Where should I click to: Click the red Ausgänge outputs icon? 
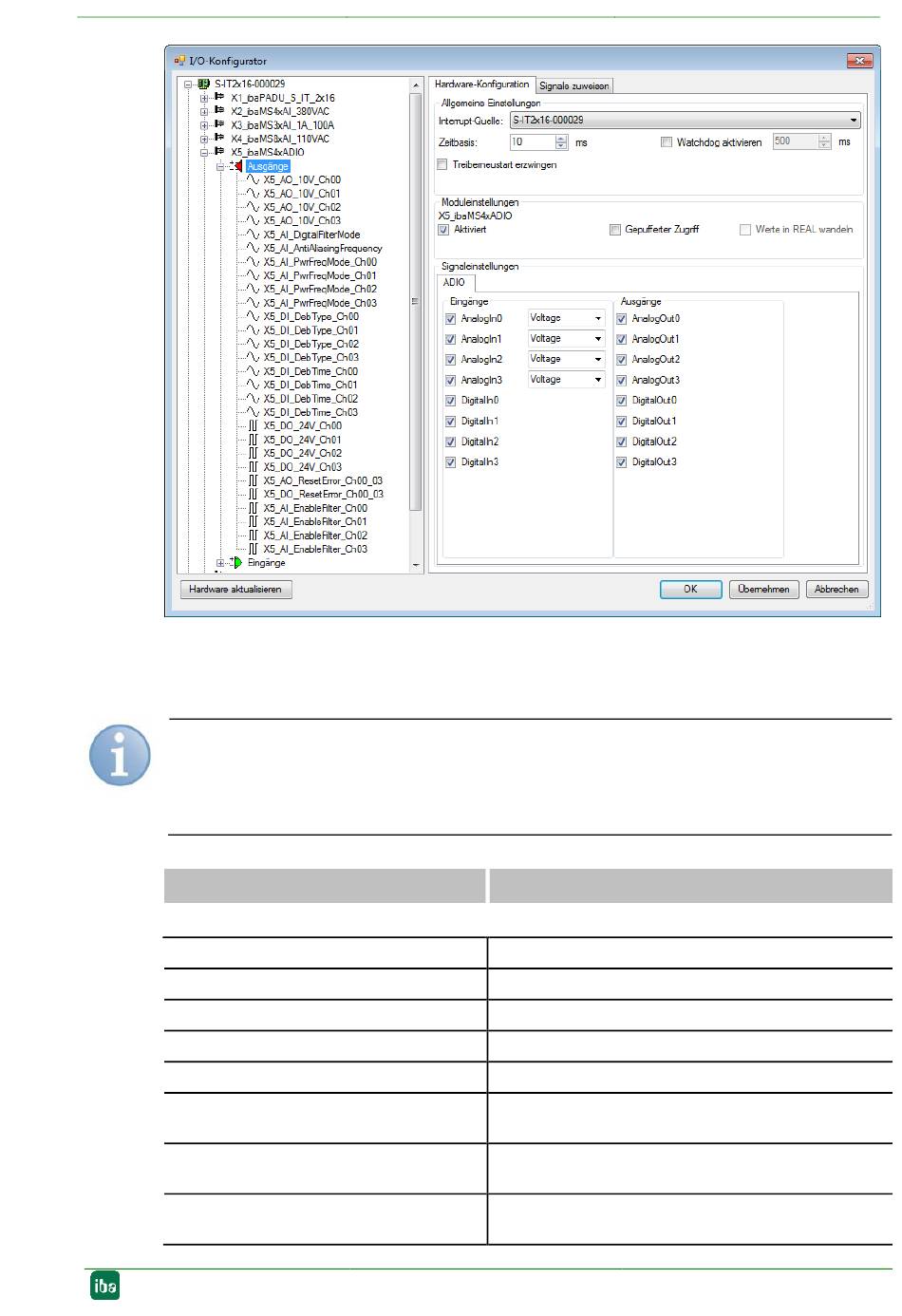tap(235, 166)
